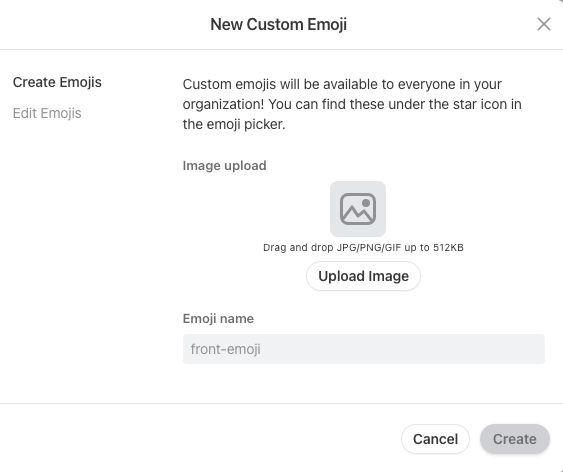Cancel the new emoji creation
Image resolution: width=563 pixels, height=472 pixels.
[x=435, y=439]
